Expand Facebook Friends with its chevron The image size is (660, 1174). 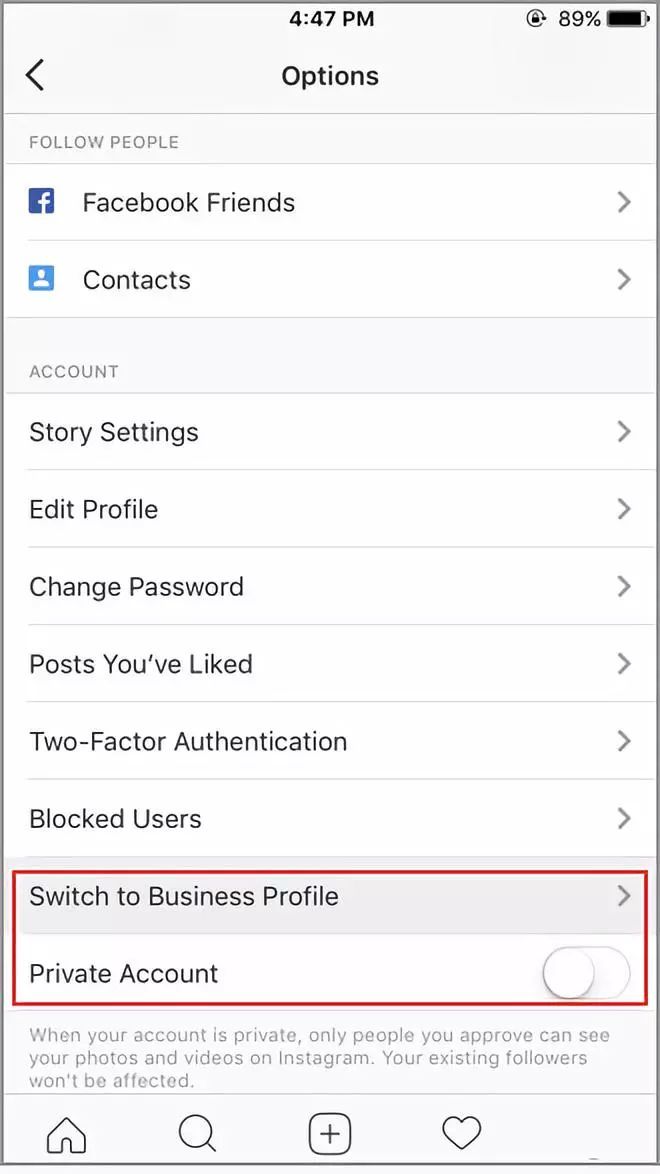coord(623,202)
